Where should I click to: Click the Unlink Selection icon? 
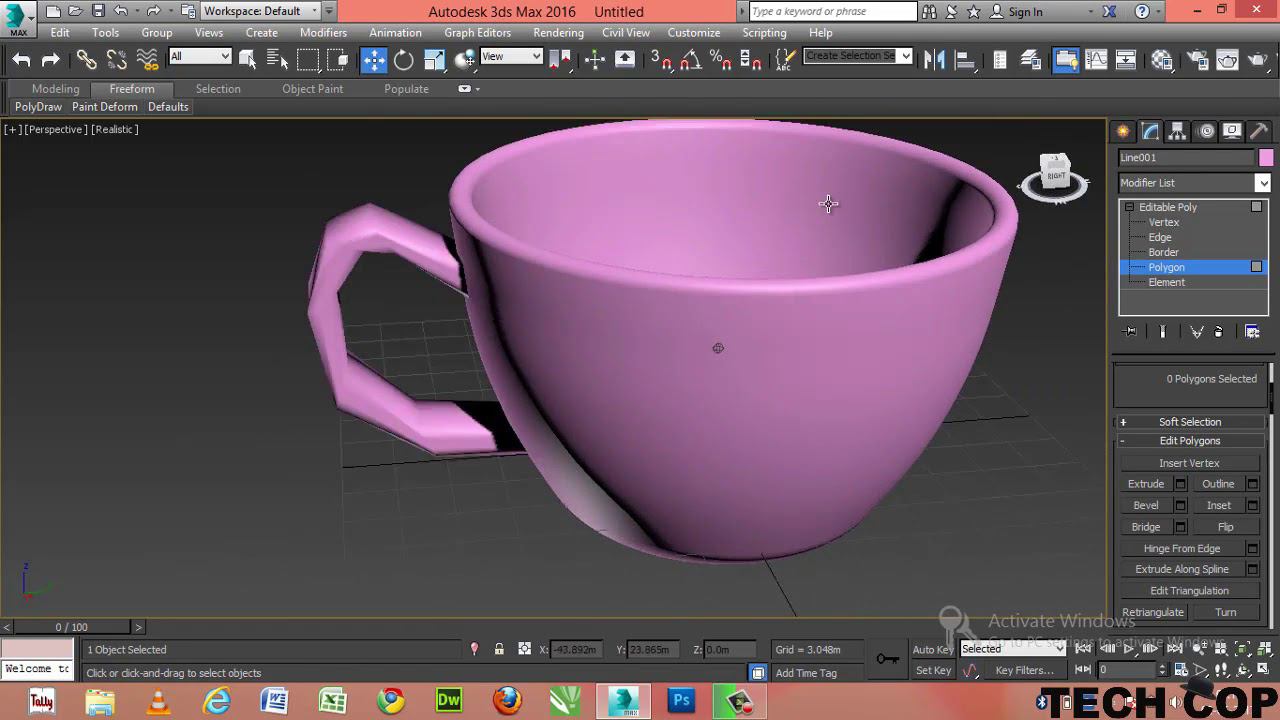coord(117,60)
